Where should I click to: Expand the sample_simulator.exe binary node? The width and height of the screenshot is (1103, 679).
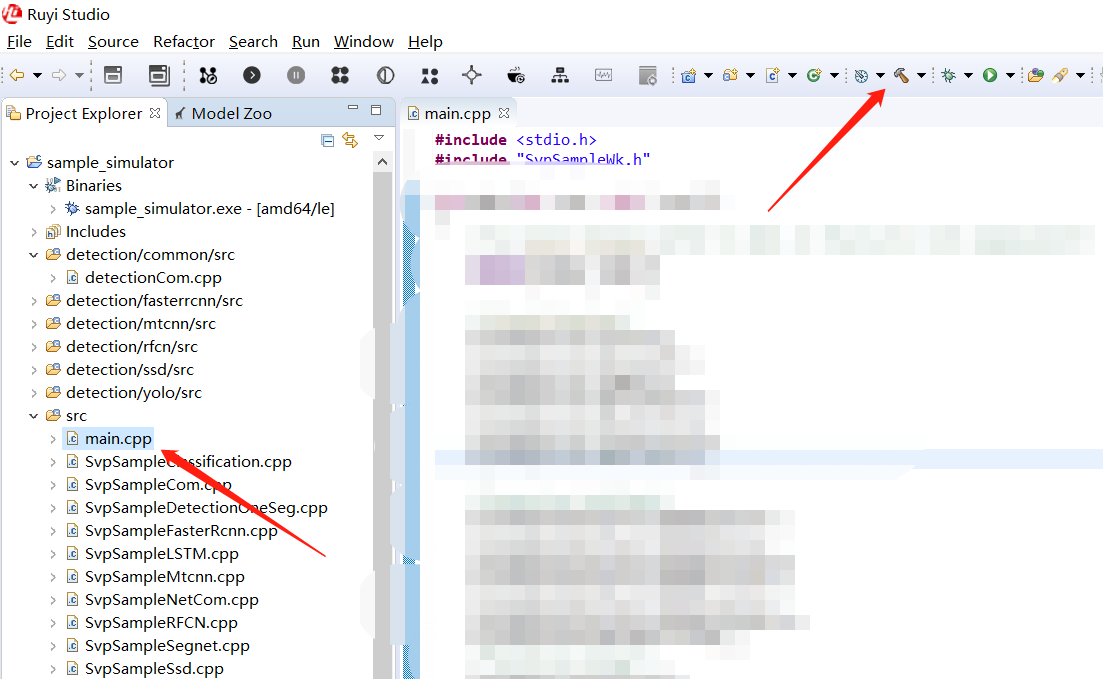point(53,209)
